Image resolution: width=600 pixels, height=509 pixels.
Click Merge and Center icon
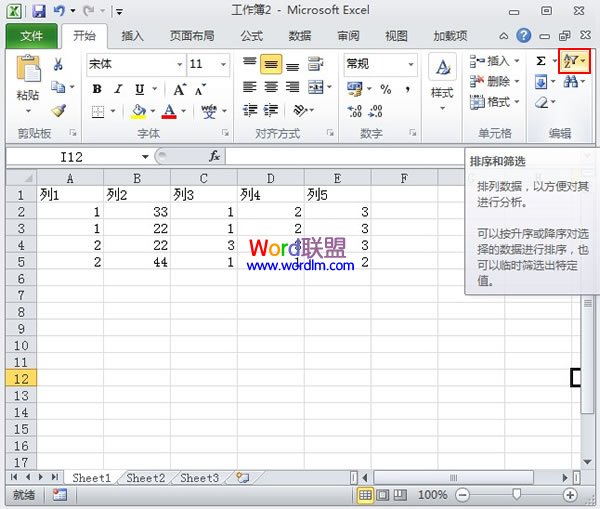pos(316,87)
